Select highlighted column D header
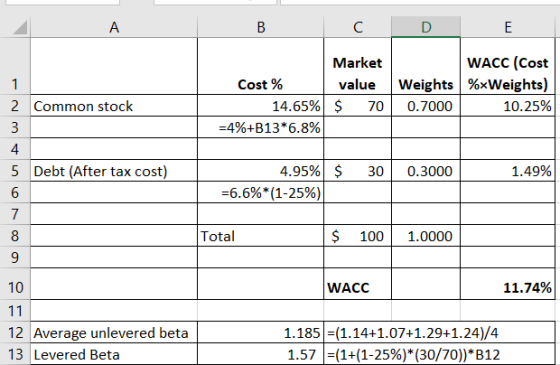The image size is (560, 365). (x=426, y=27)
